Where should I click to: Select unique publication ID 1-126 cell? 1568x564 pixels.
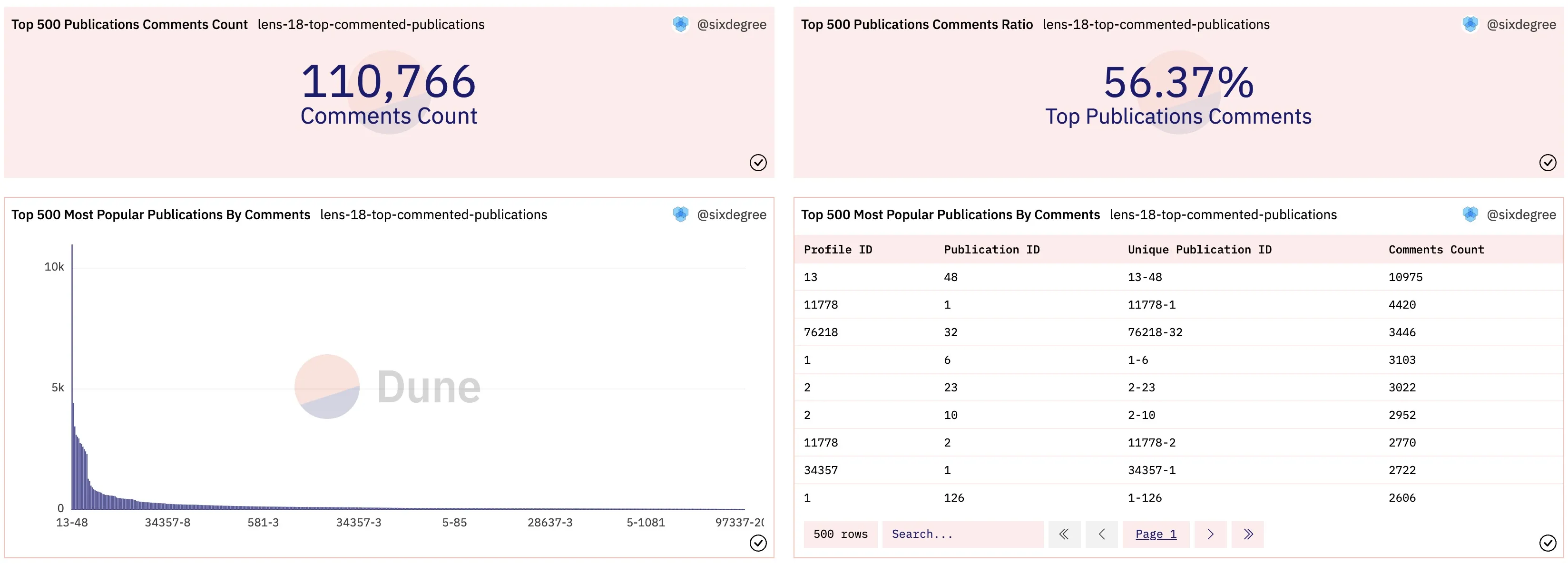[1145, 498]
